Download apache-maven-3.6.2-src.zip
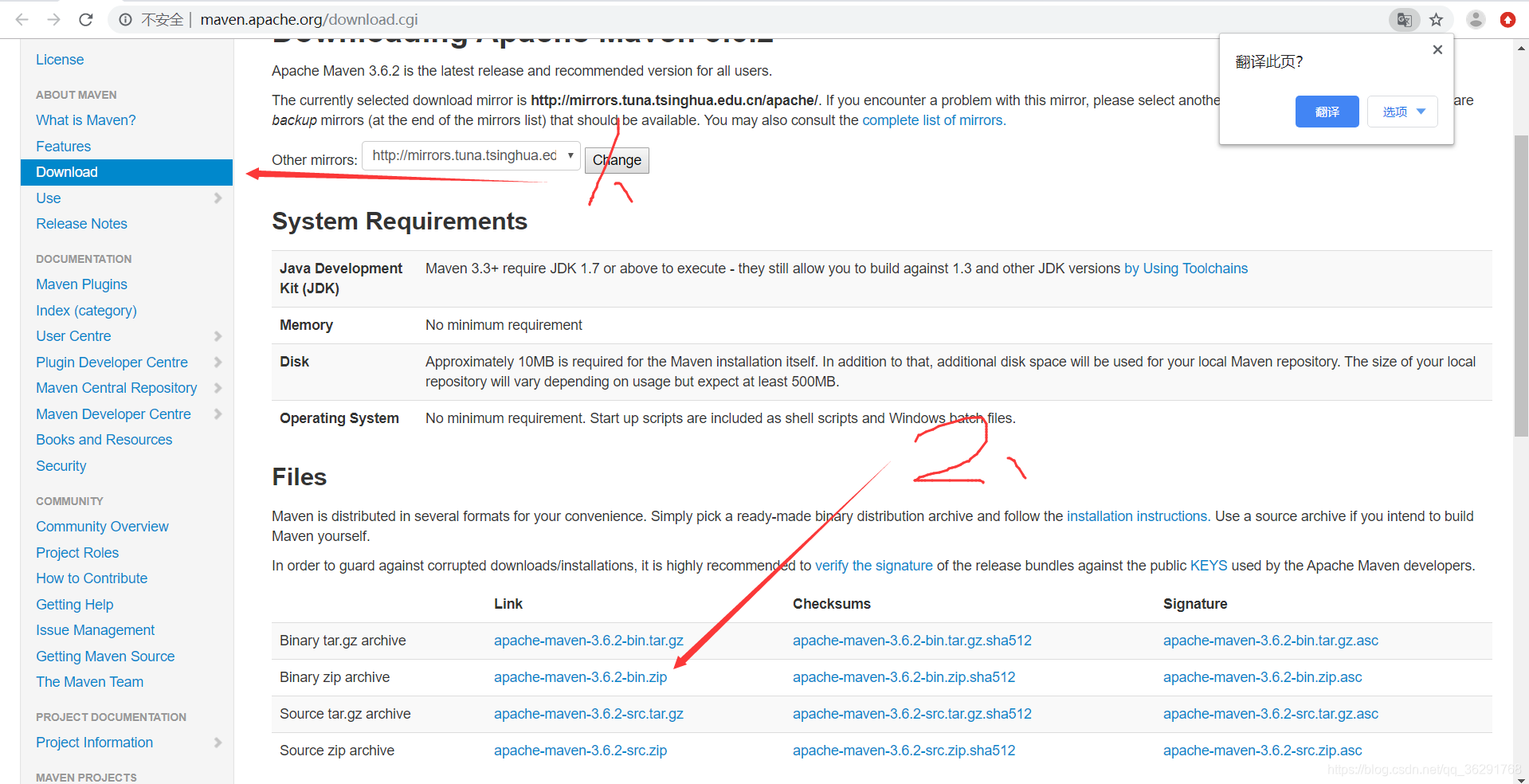This screenshot has height=784, width=1529. 581,751
